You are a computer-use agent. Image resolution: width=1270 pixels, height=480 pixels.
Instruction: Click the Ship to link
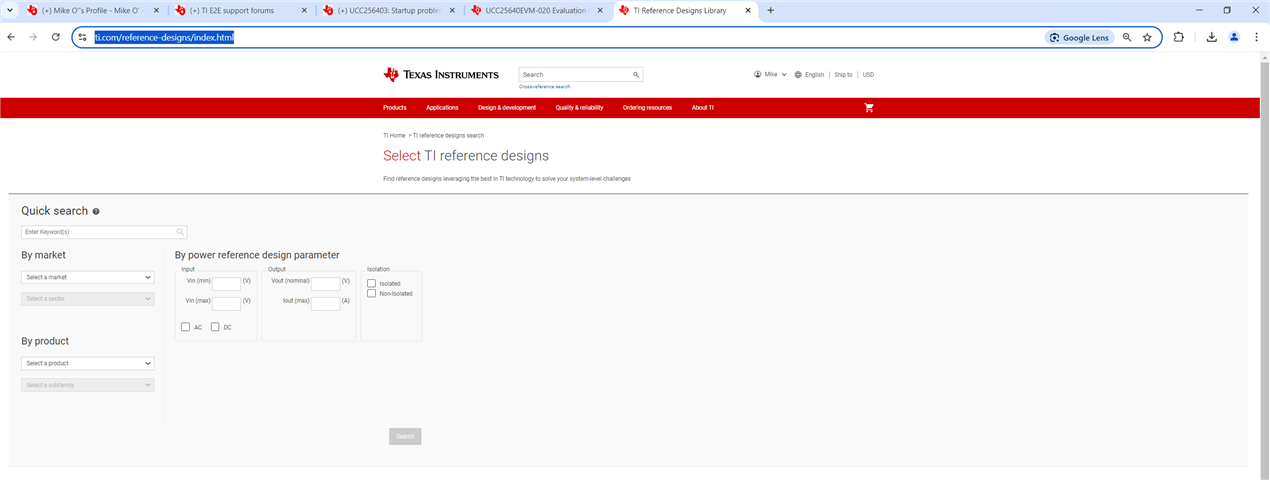843,74
